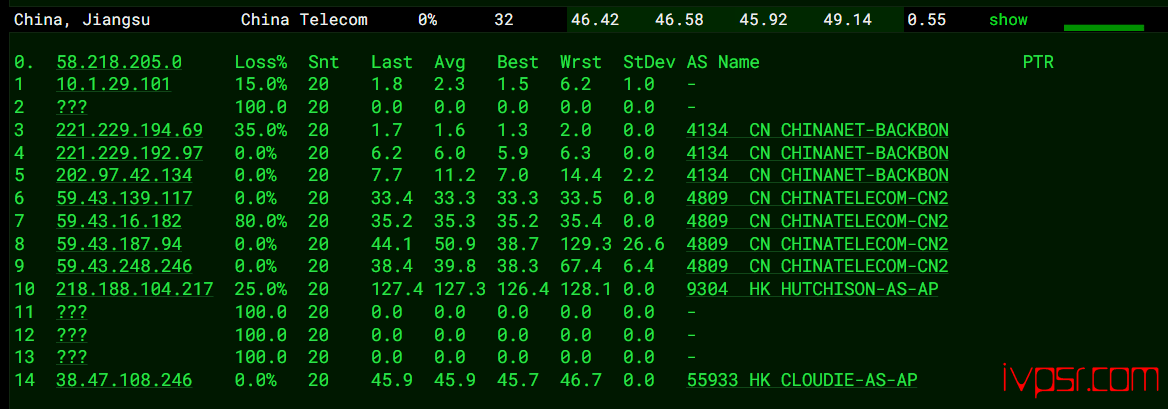The width and height of the screenshot is (1168, 409).
Task: Click the 55933 HK CLOUDIE-AS-AP link
Action: point(802,380)
